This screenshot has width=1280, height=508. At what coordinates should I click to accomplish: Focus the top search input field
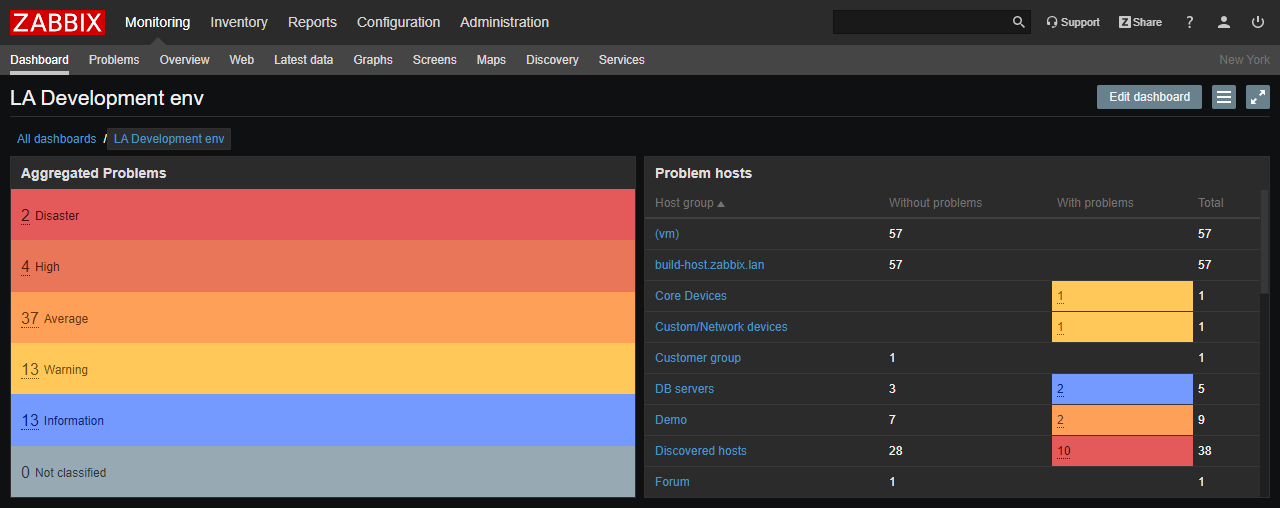[920, 22]
